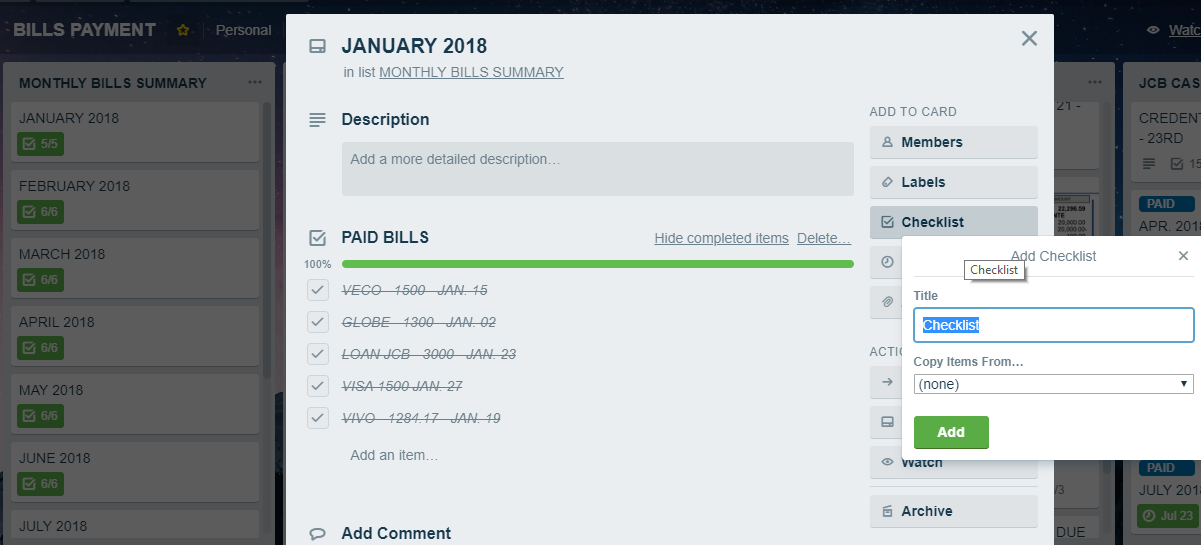Uncheck the GLOBE - 1300 item
The height and width of the screenshot is (545, 1201).
pyautogui.click(x=318, y=322)
